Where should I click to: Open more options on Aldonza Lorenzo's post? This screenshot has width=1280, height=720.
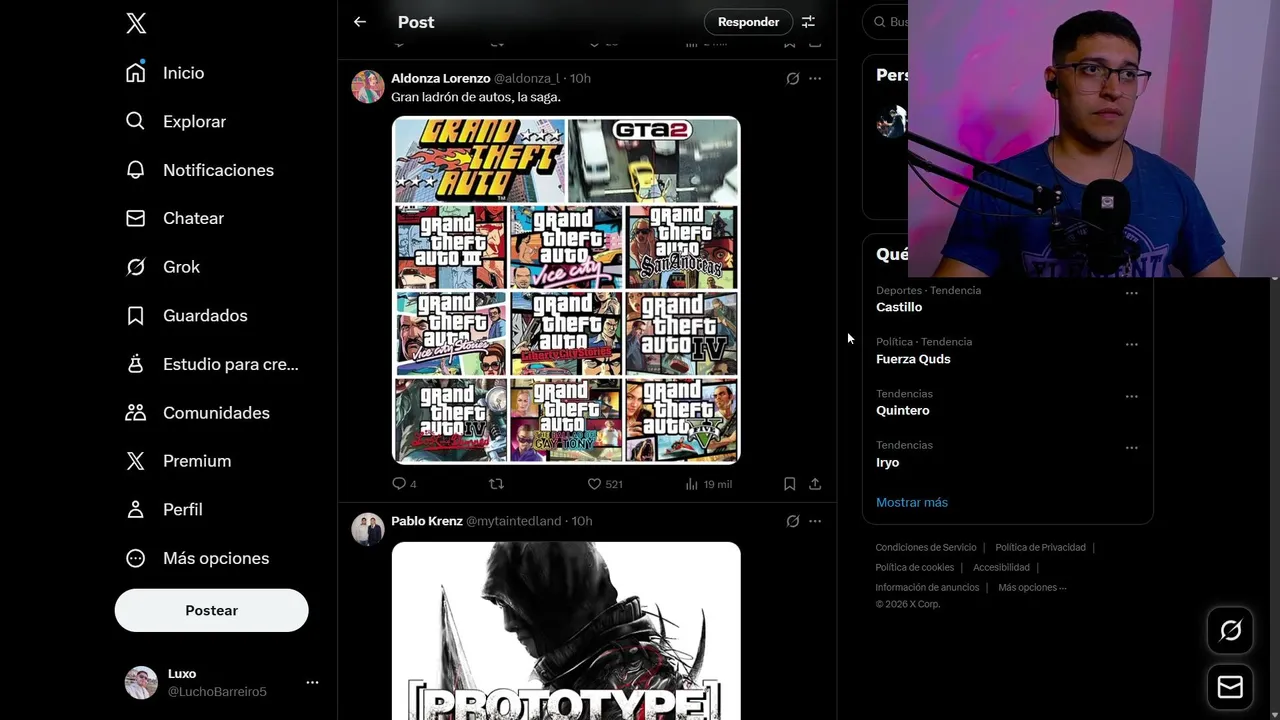815,78
